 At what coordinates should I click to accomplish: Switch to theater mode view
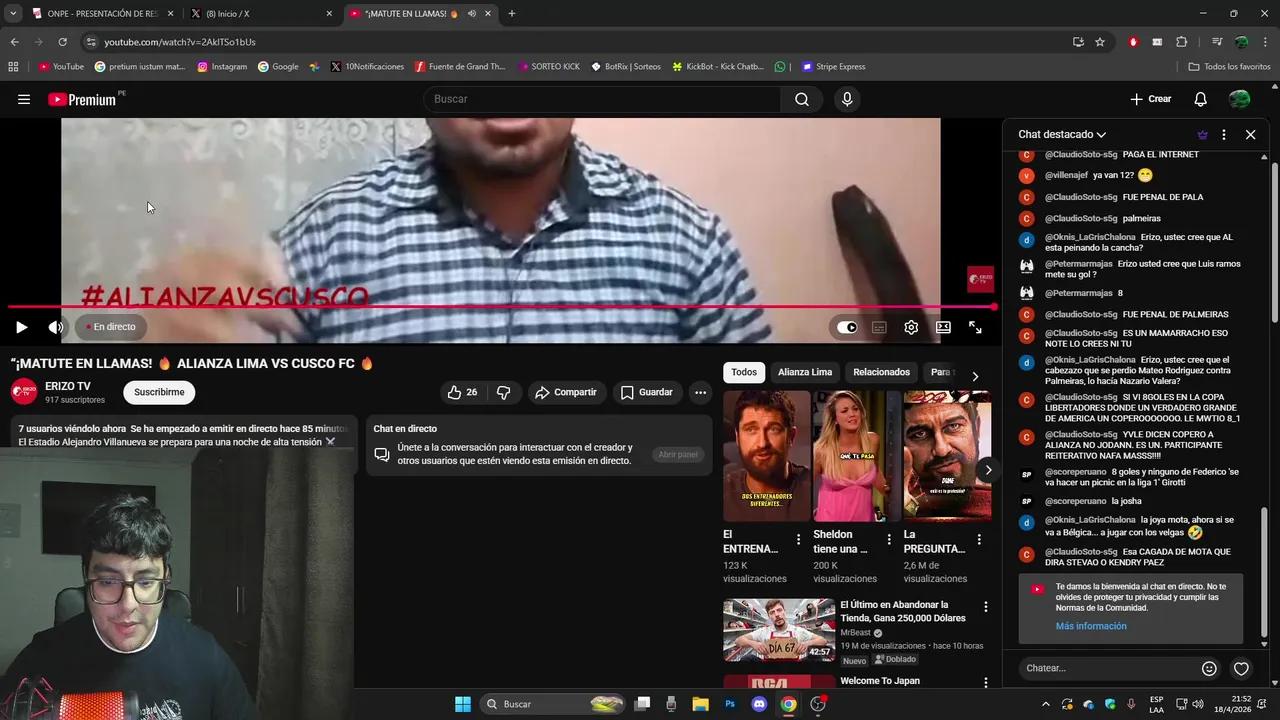point(943,327)
